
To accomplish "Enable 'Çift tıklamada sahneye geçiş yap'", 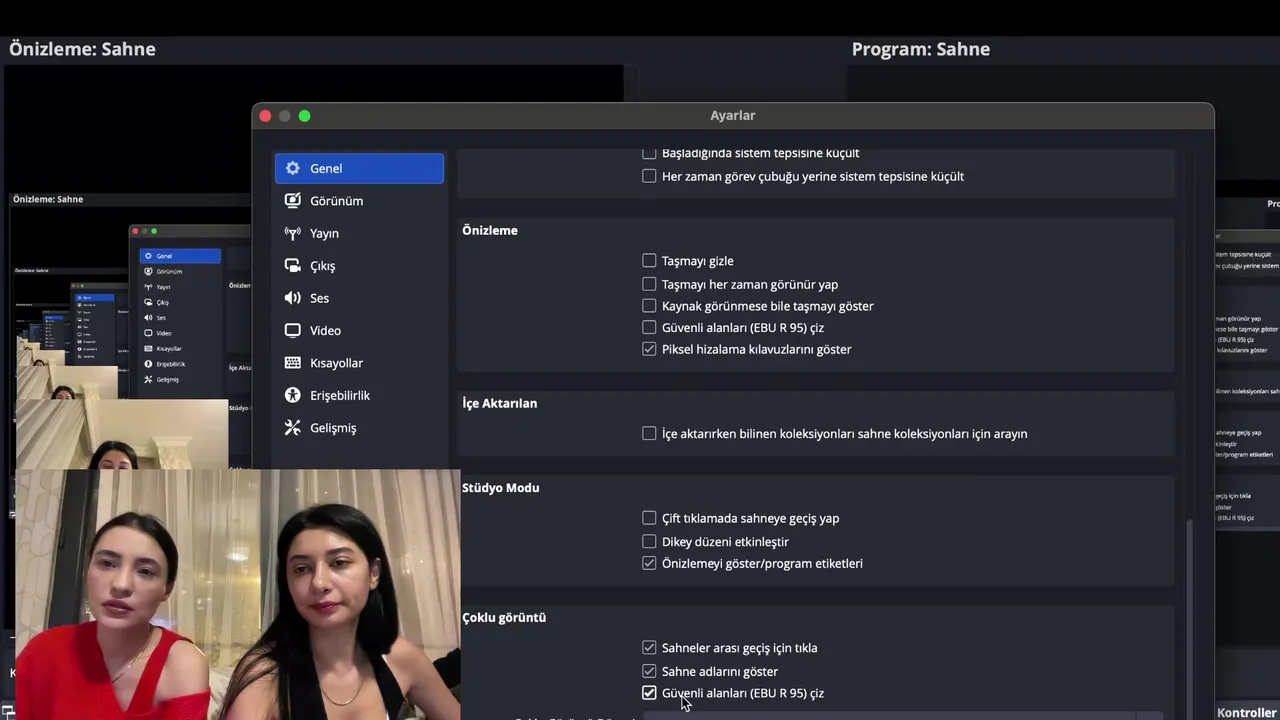I will [x=649, y=518].
